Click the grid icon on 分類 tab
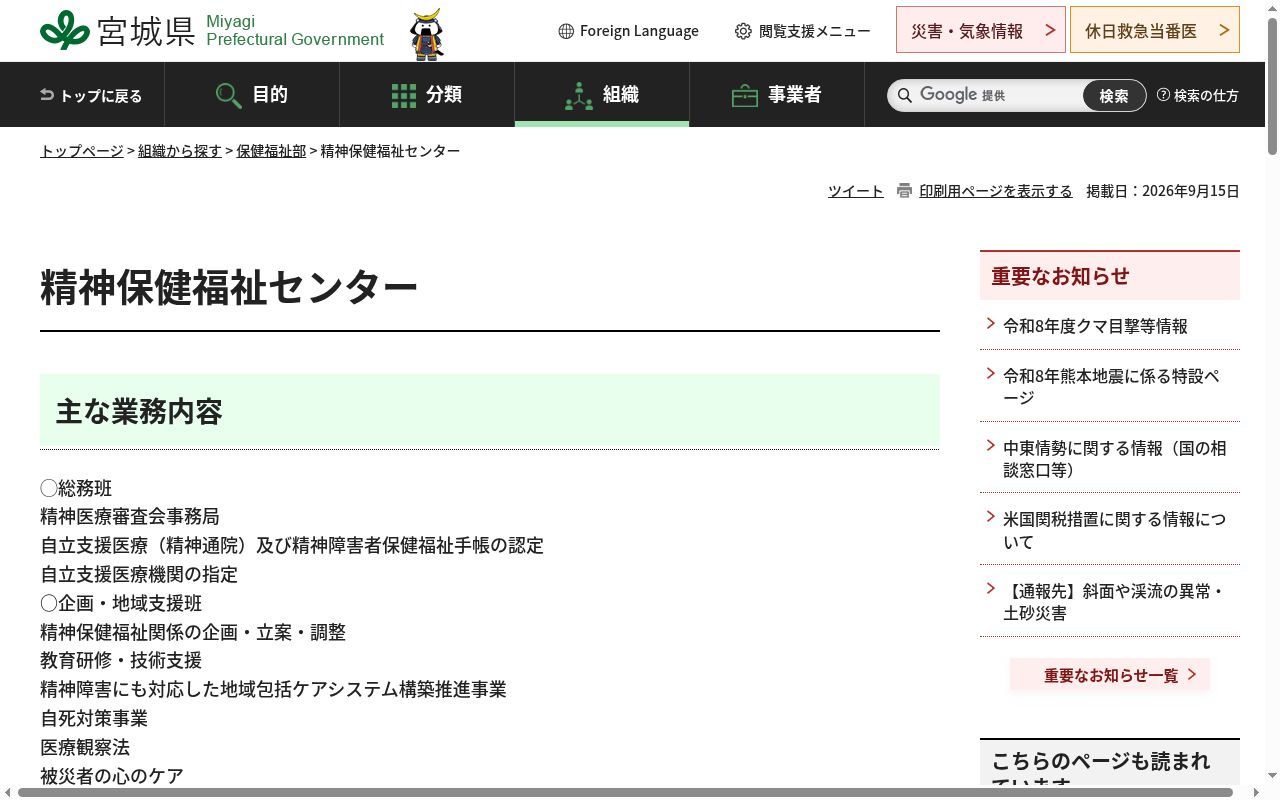The width and height of the screenshot is (1280, 800). pos(404,95)
